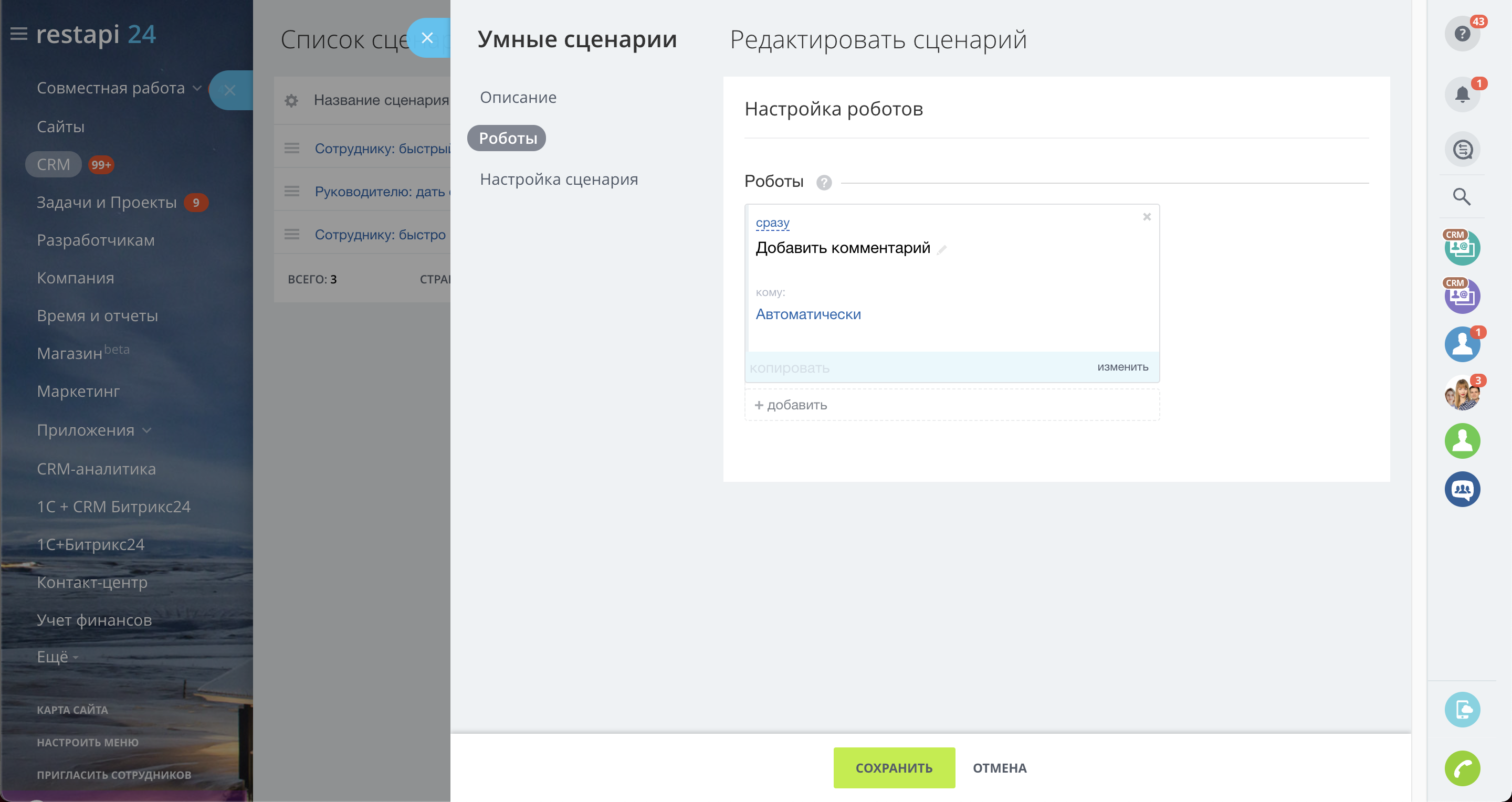The image size is (1512, 802).
Task: Click the pencil icon next to Добавить комментарий
Action: tap(942, 250)
